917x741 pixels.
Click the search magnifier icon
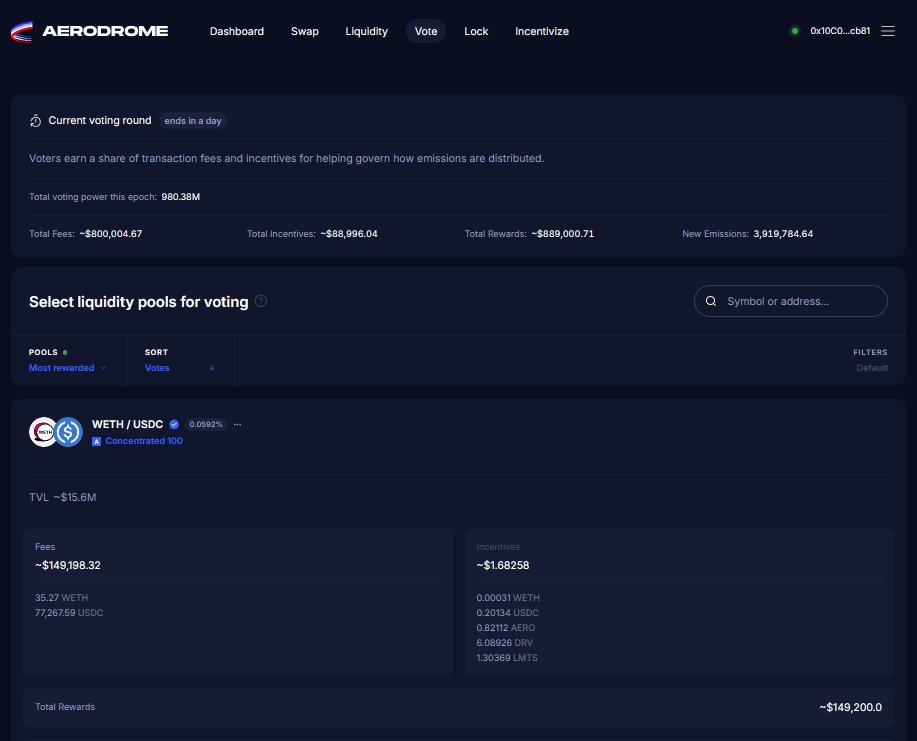click(x=711, y=301)
